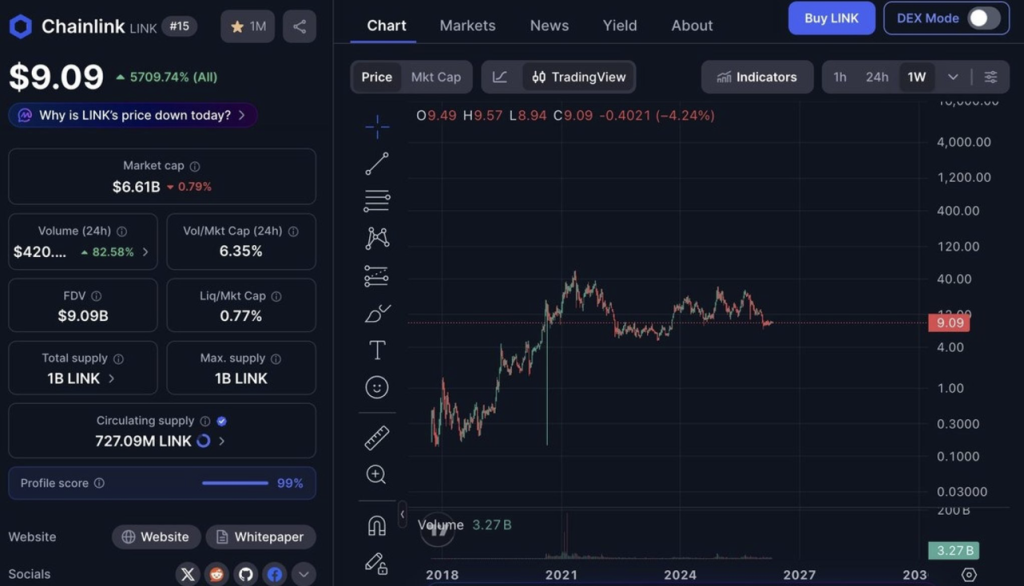Toggle the magnet snap mode
The image size is (1024, 586).
coord(377,525)
